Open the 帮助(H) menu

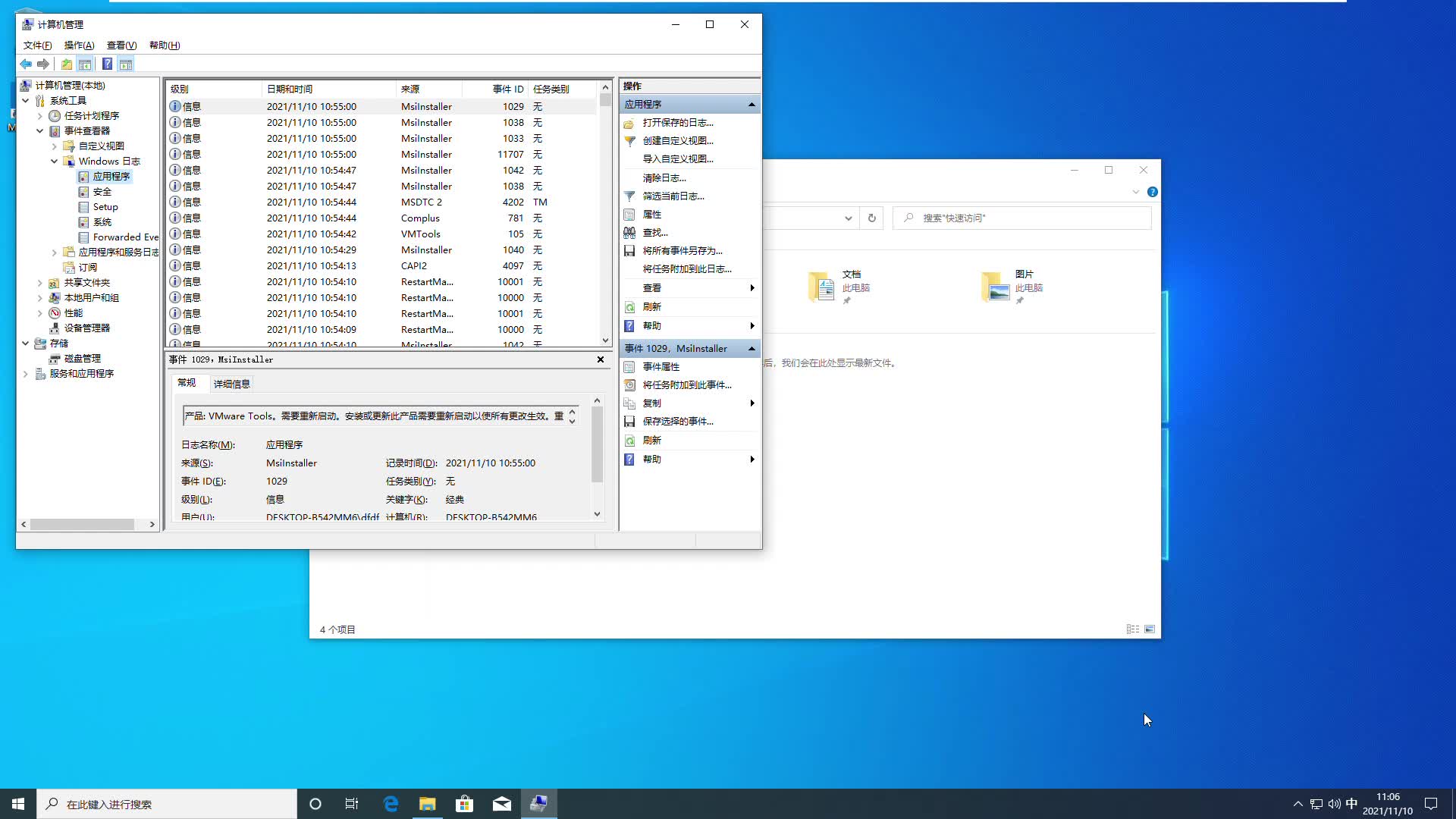point(165,45)
